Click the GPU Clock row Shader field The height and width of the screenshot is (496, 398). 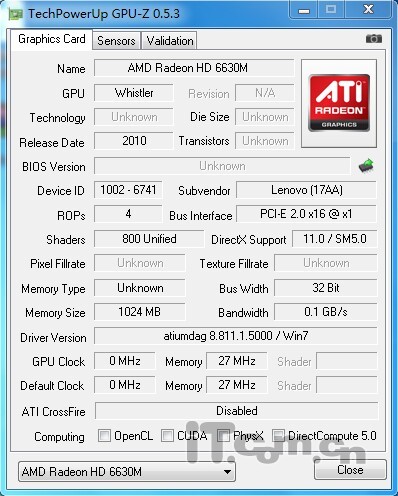point(347,361)
